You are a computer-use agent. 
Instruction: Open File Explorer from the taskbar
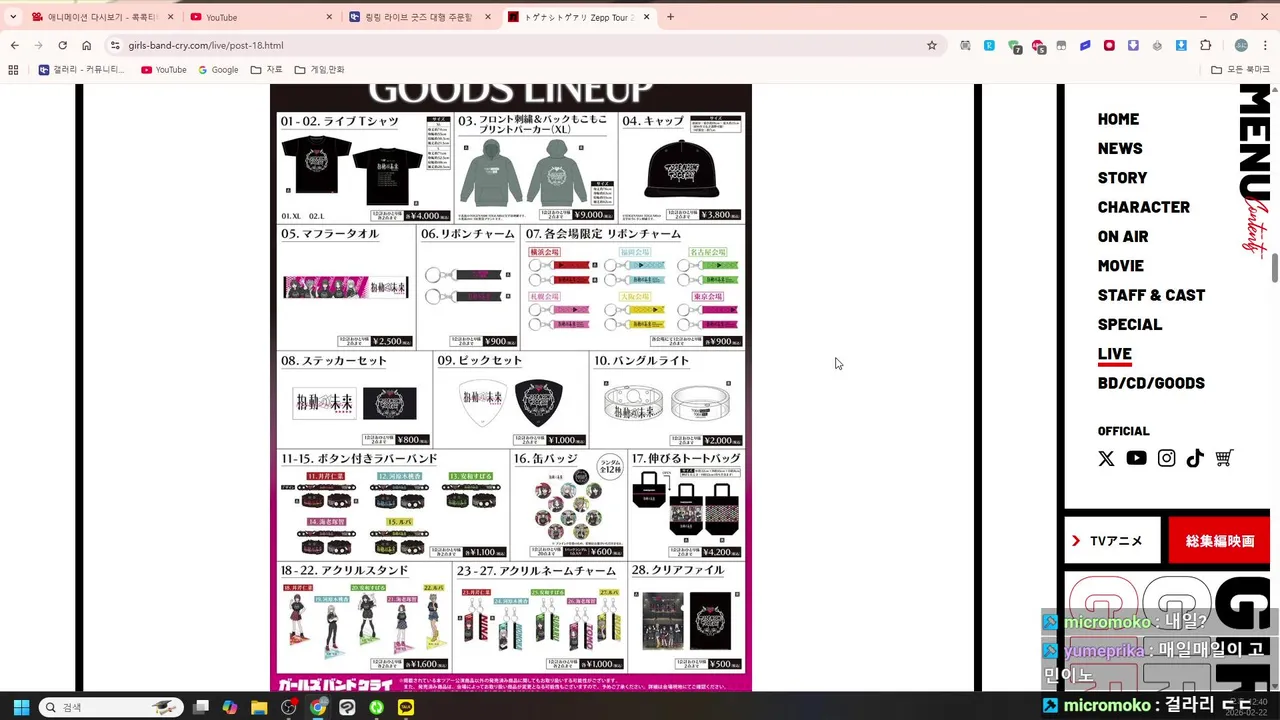click(259, 707)
